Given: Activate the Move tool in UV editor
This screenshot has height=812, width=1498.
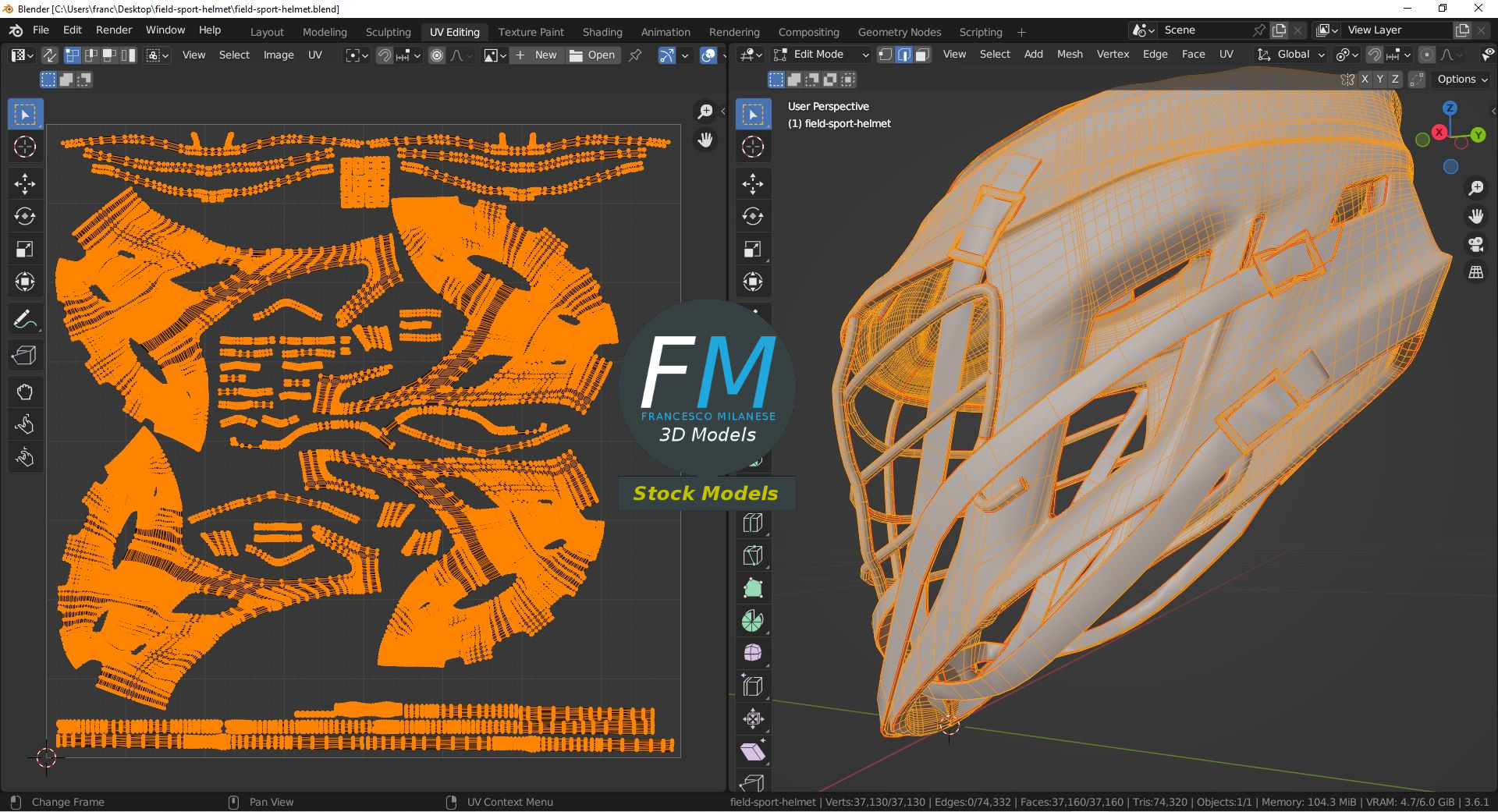Looking at the screenshot, I should 25,184.
